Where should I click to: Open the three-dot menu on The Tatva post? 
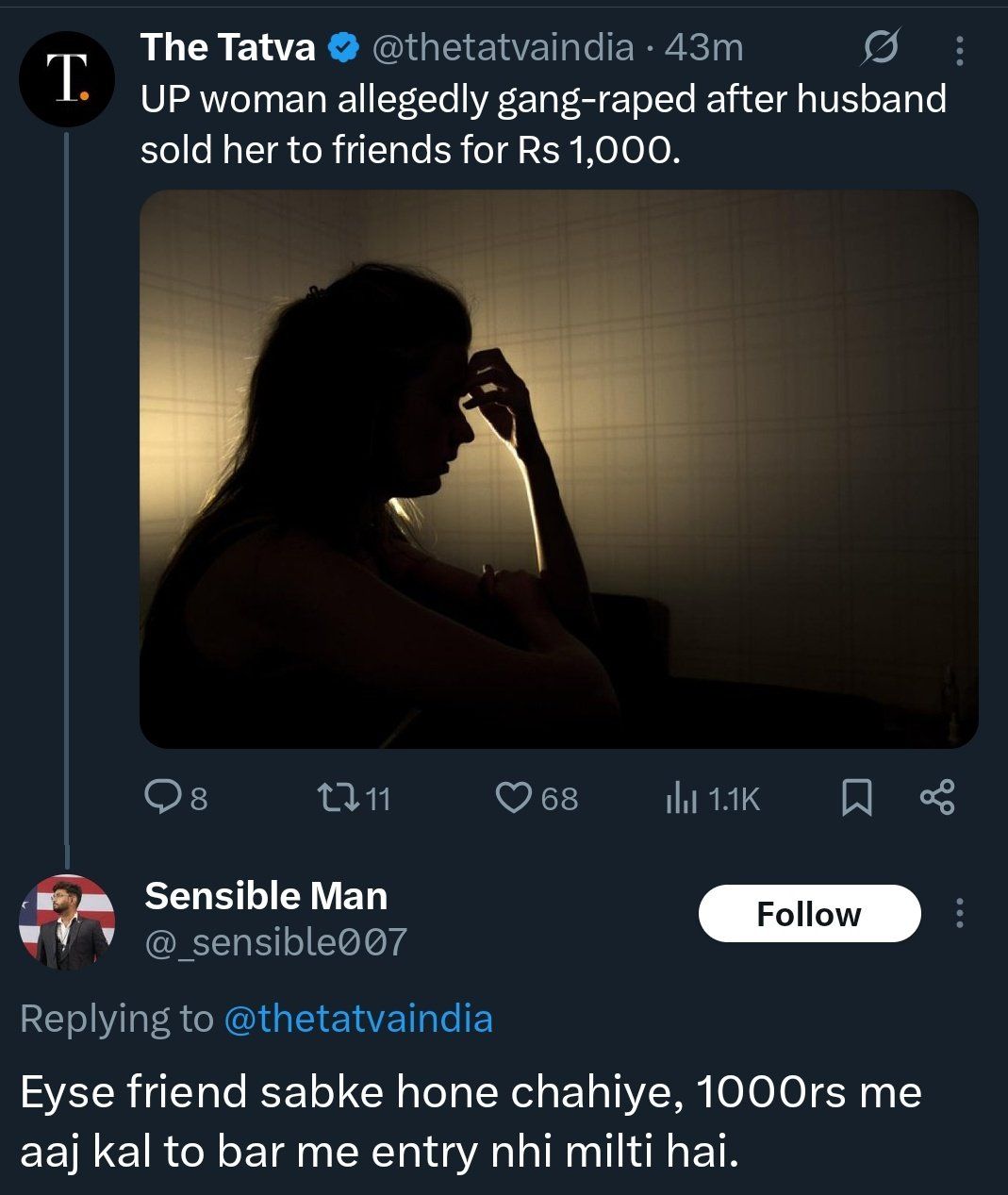[x=959, y=50]
